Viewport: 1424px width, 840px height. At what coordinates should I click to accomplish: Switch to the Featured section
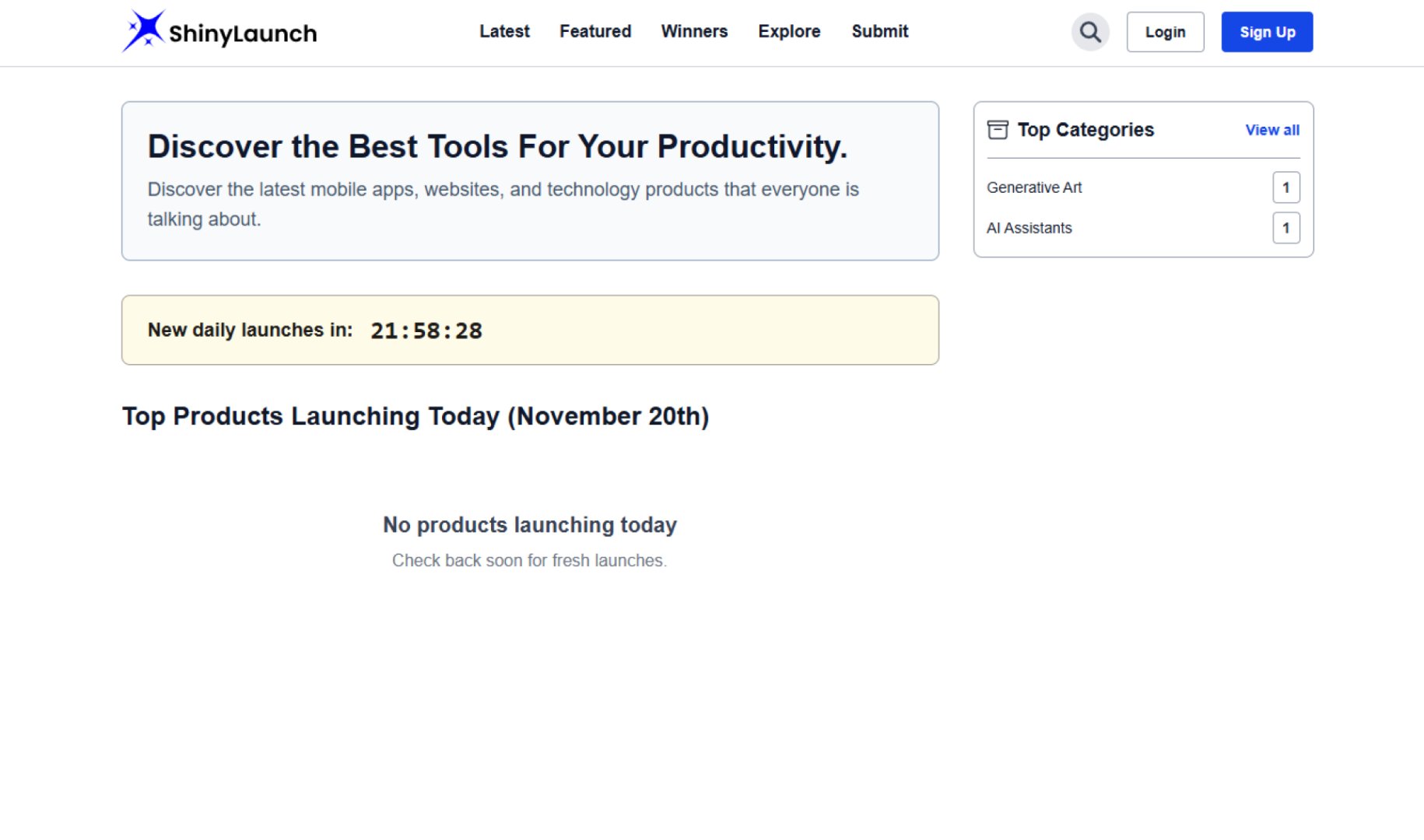[x=595, y=31]
